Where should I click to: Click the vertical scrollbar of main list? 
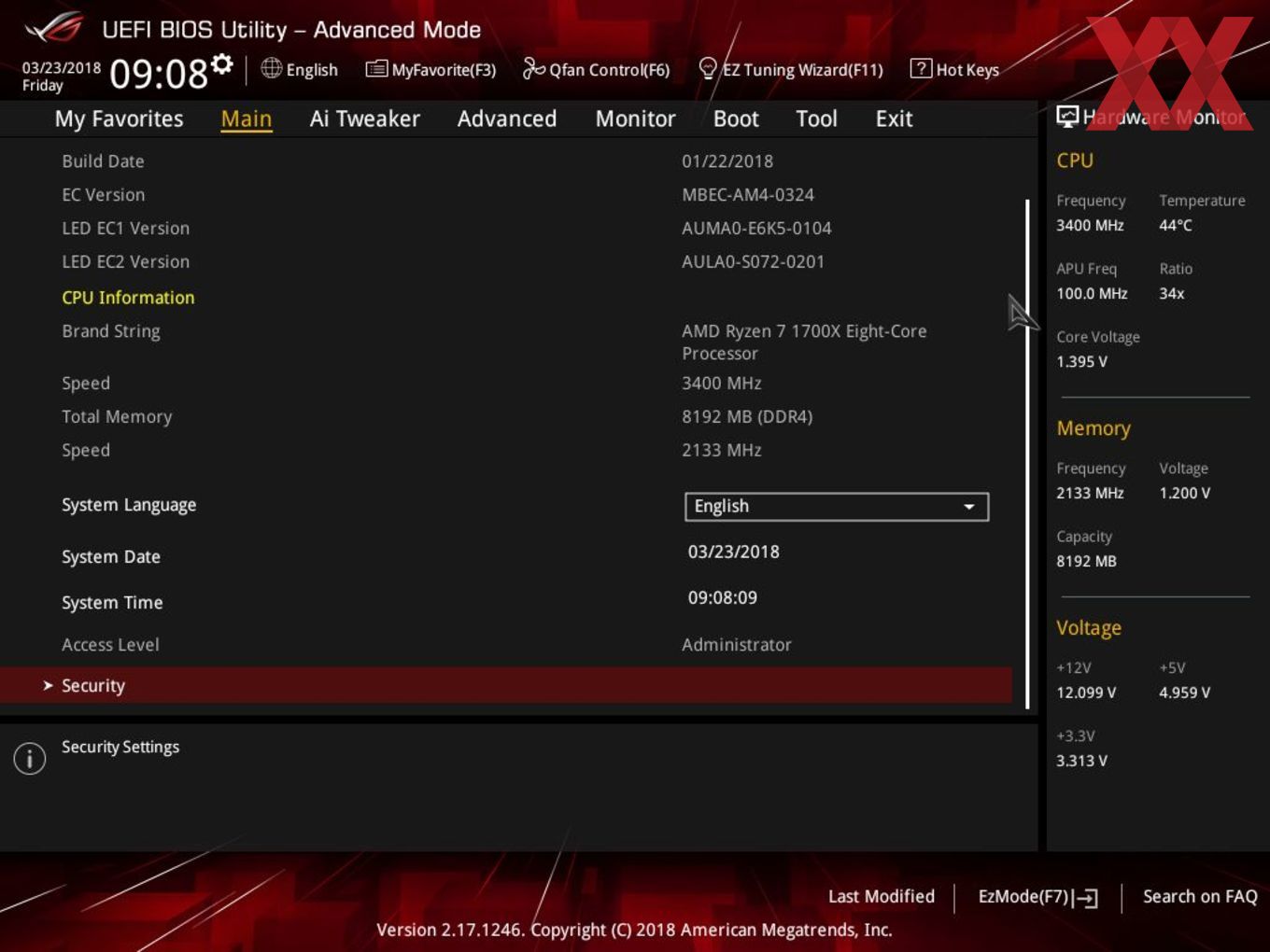pos(1027,453)
